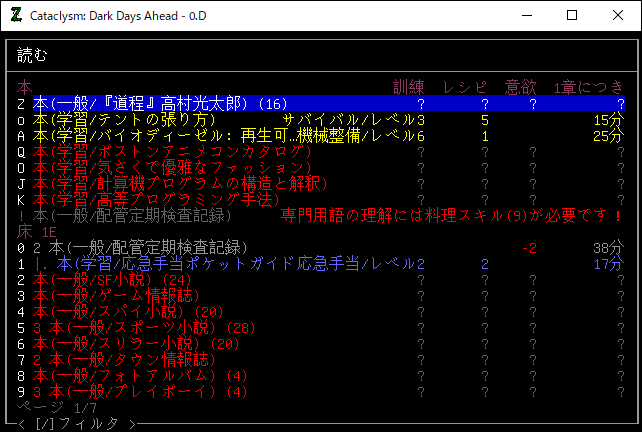Screen dimensions: 642x432
Task: Select the highlighted book 『道程』高村光太郎
Action: click(160, 103)
